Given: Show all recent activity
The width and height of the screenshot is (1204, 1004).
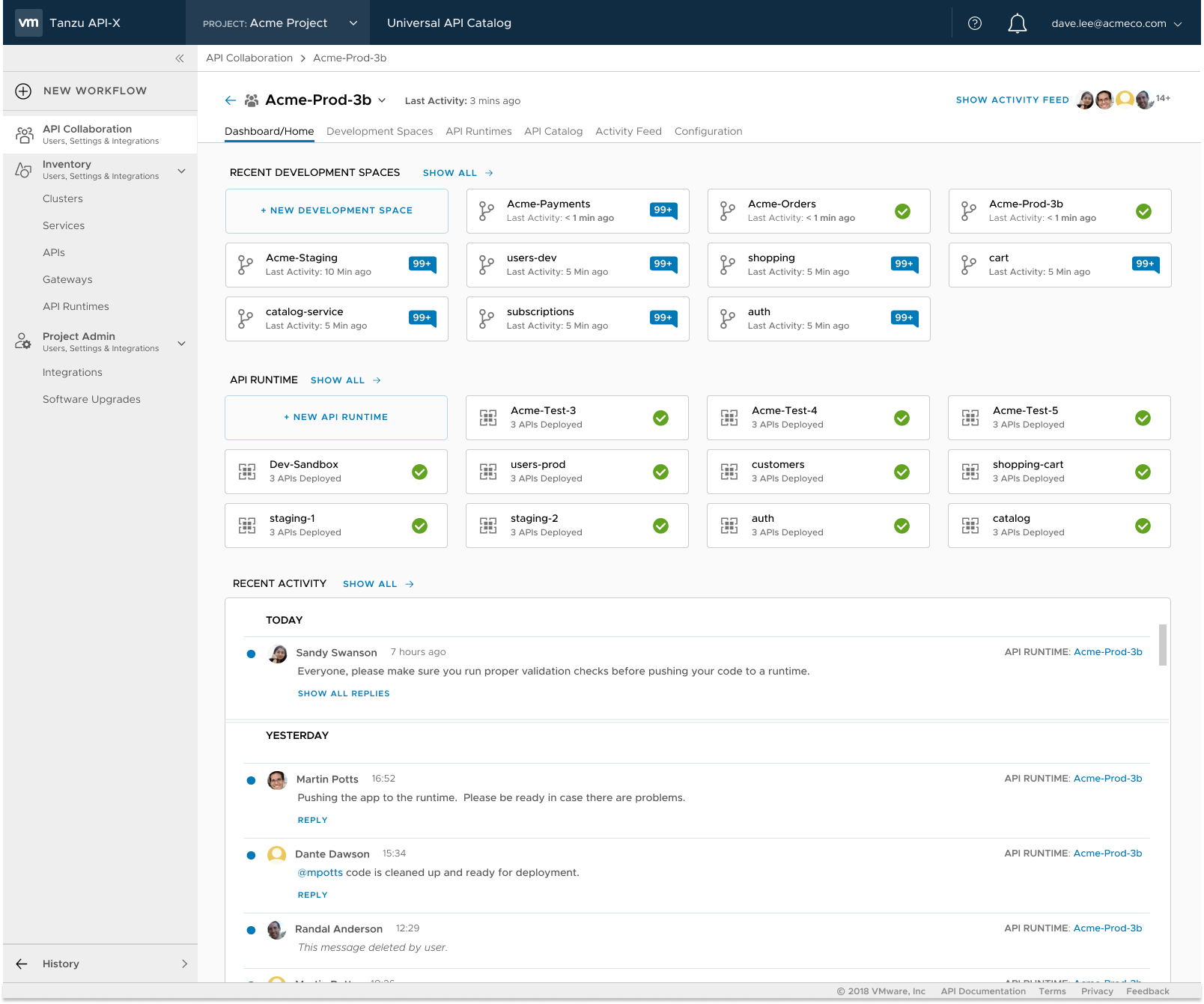Looking at the screenshot, I should click(378, 584).
